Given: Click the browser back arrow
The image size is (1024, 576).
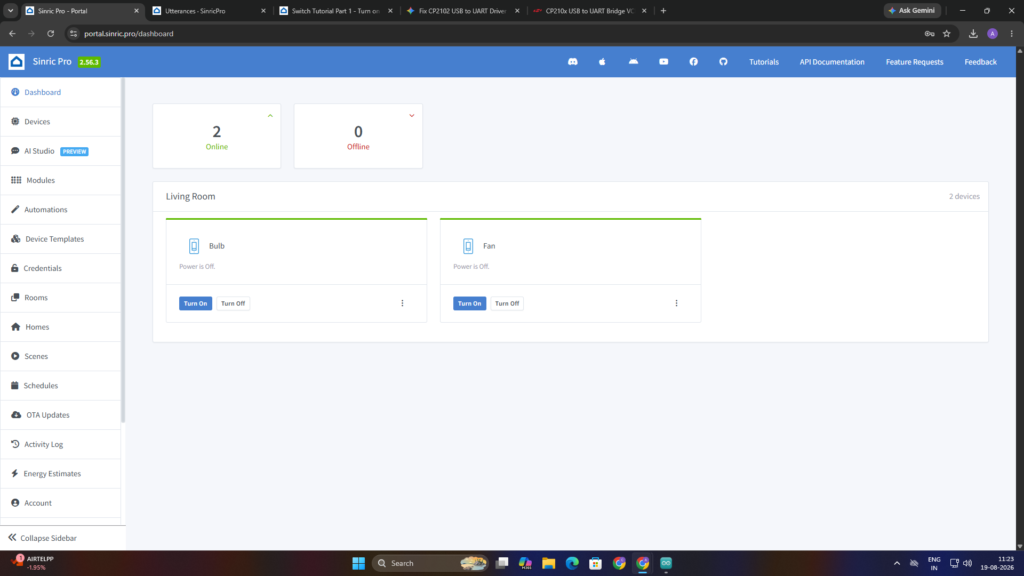Looking at the screenshot, I should tap(12, 33).
